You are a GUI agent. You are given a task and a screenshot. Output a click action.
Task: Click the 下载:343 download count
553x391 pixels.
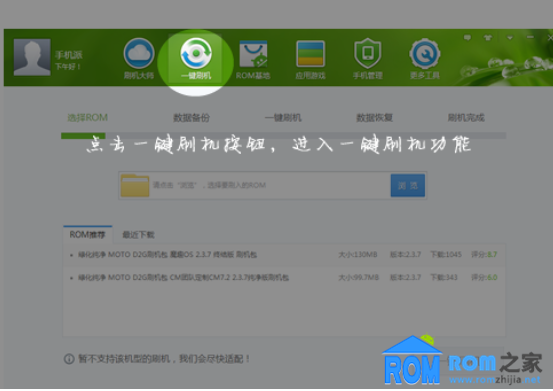pos(444,277)
